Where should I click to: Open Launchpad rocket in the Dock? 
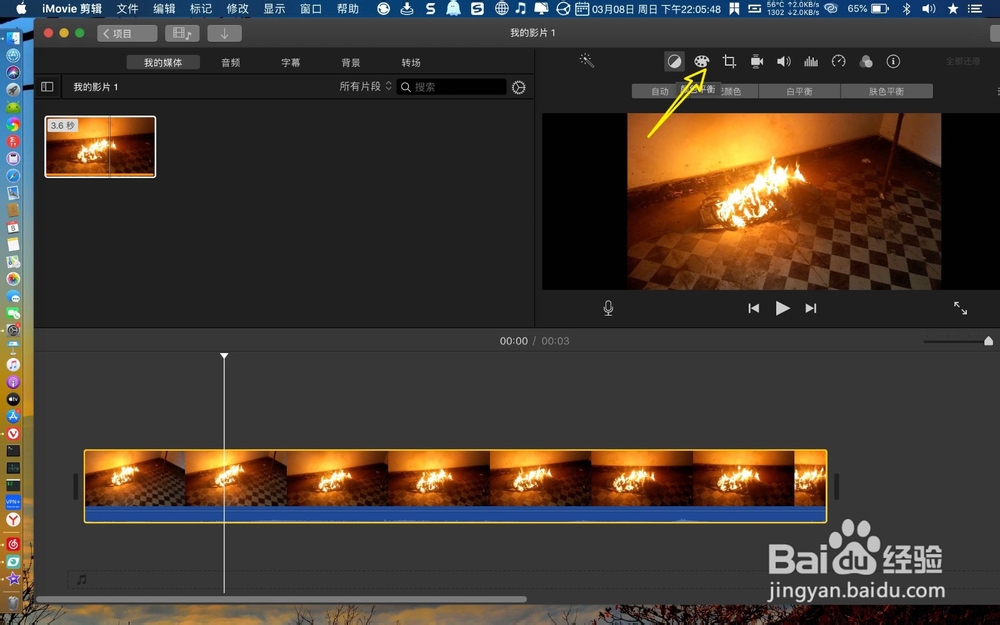(x=13, y=90)
